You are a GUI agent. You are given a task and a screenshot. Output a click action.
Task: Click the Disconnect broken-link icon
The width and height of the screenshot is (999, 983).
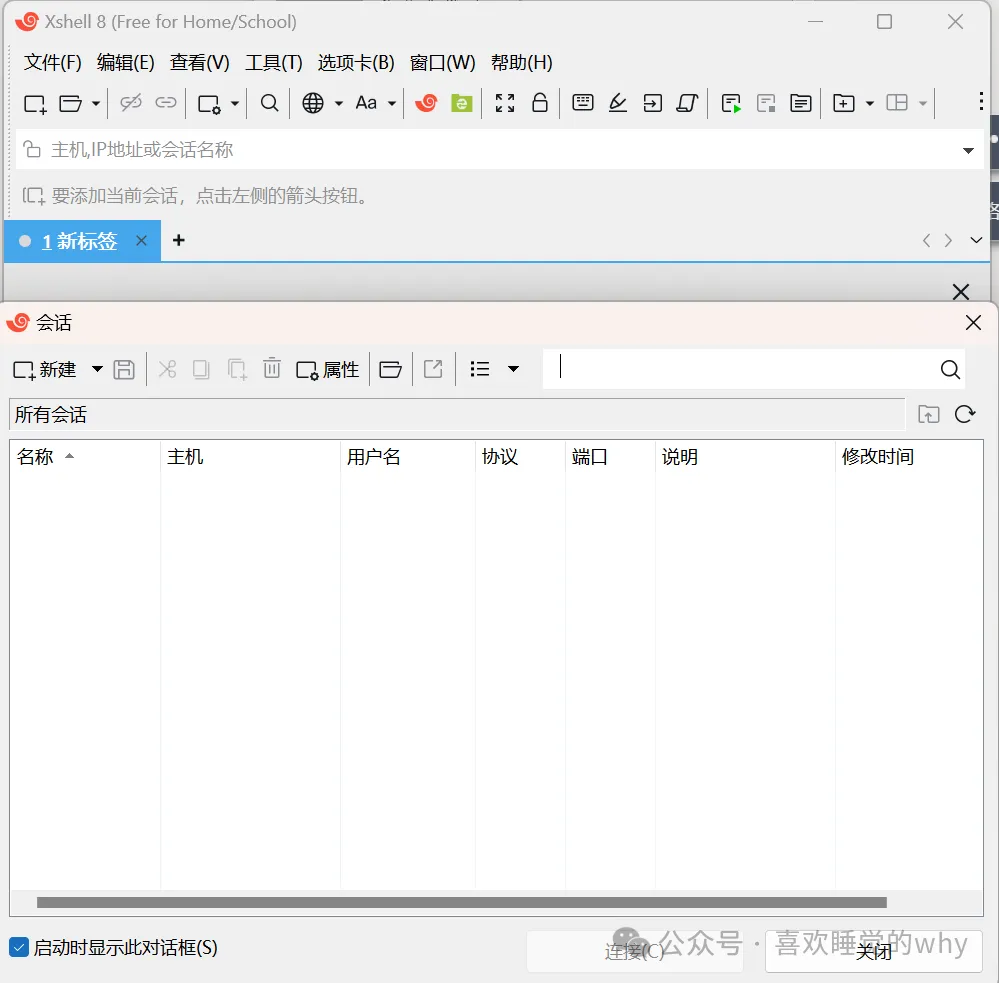pyautogui.click(x=131, y=103)
